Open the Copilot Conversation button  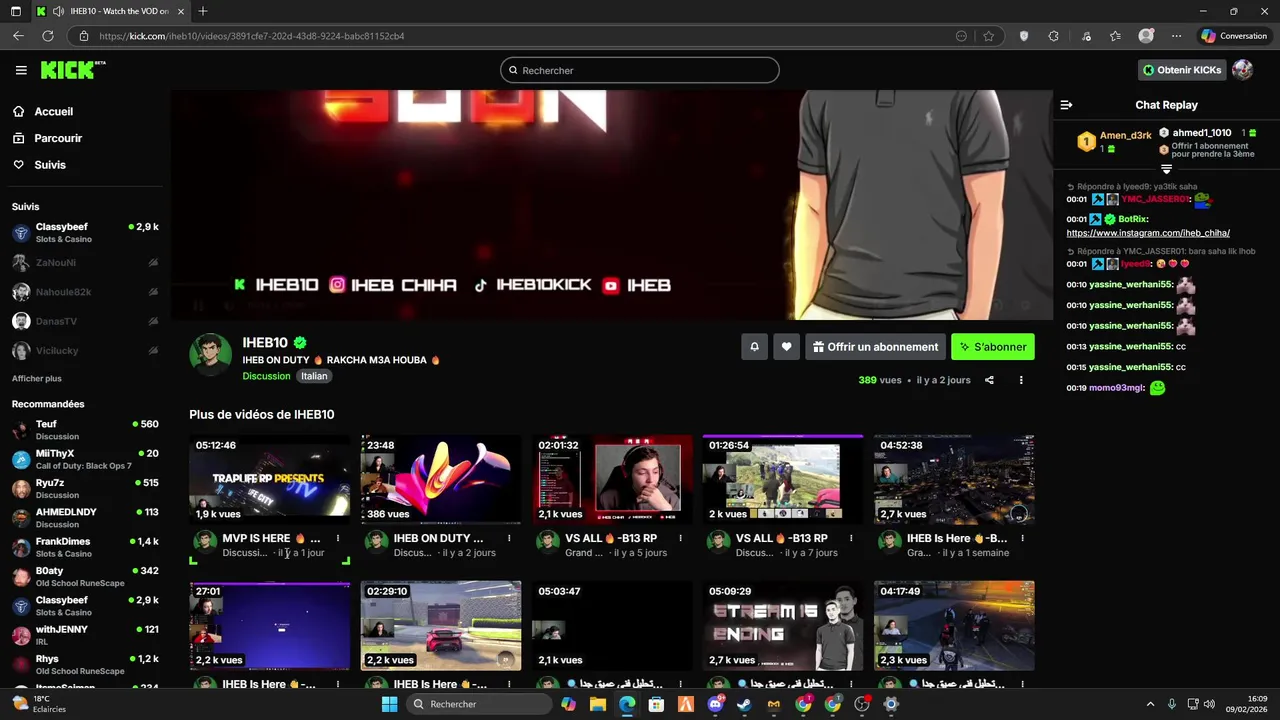pos(1234,36)
